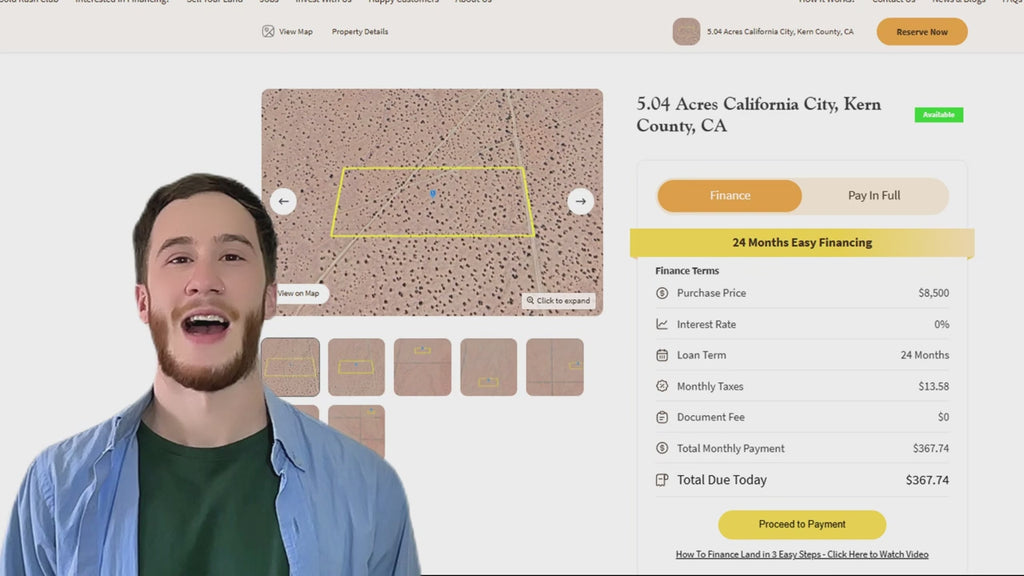Open Property Details section tab

360,32
